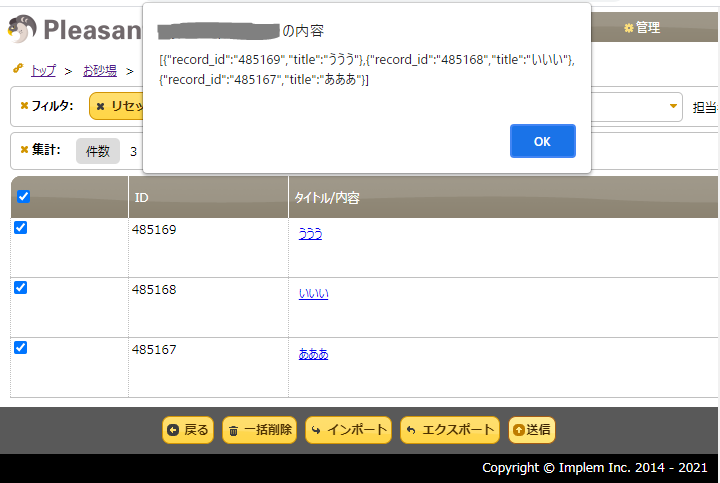Click the 戻る back button
Viewport: 720px width, 483px height.
point(188,430)
